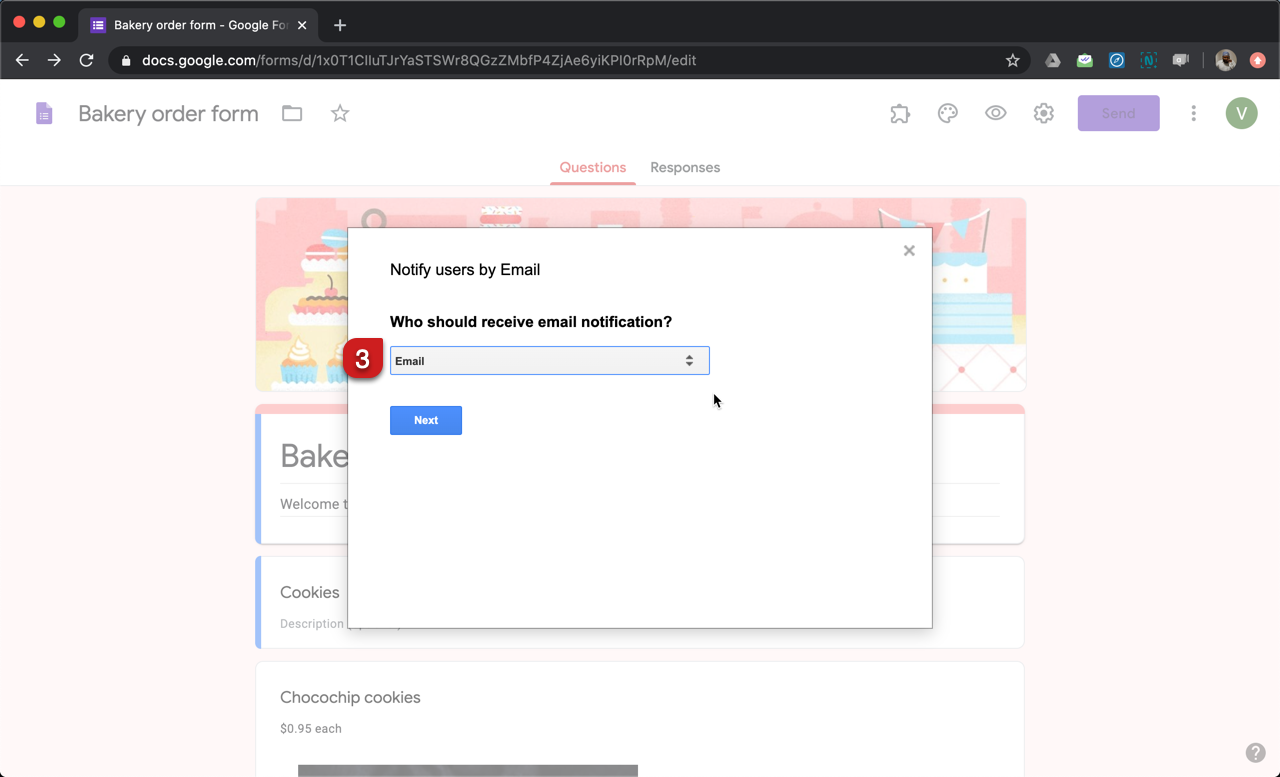
Task: Open the Email recipient dropdown
Action: (x=549, y=360)
